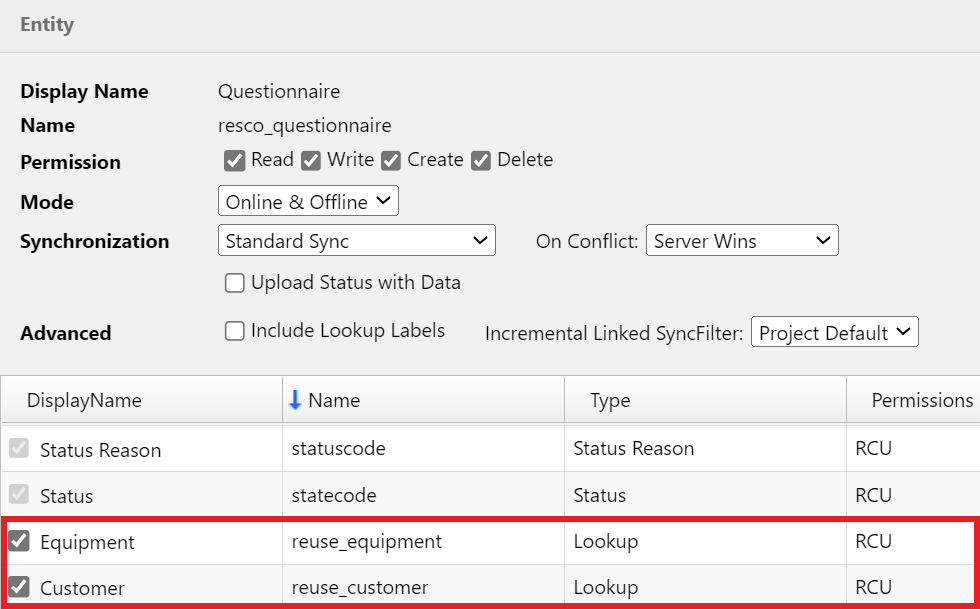980x609 pixels.
Task: Click the Permissions column header
Action: tap(921, 400)
